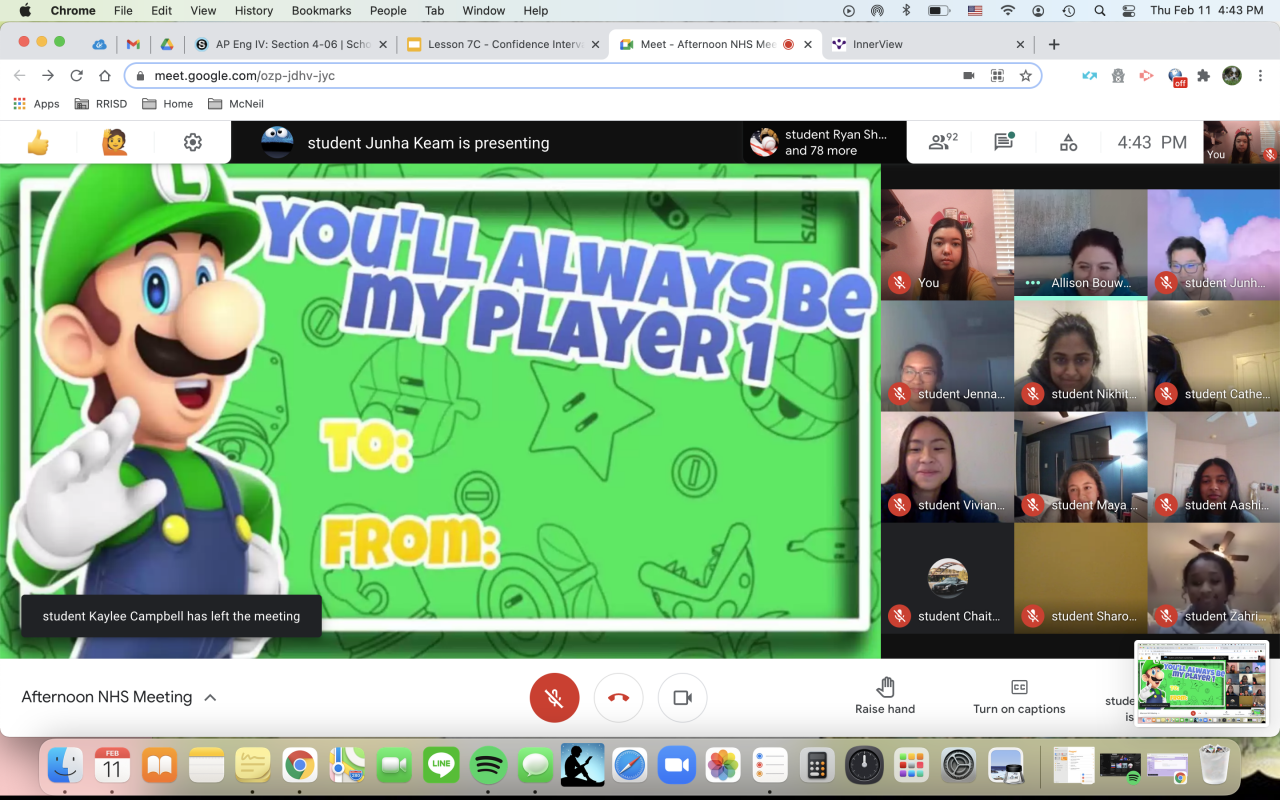Switch to InnerView tab
Image resolution: width=1280 pixels, height=800 pixels.
tap(927, 44)
